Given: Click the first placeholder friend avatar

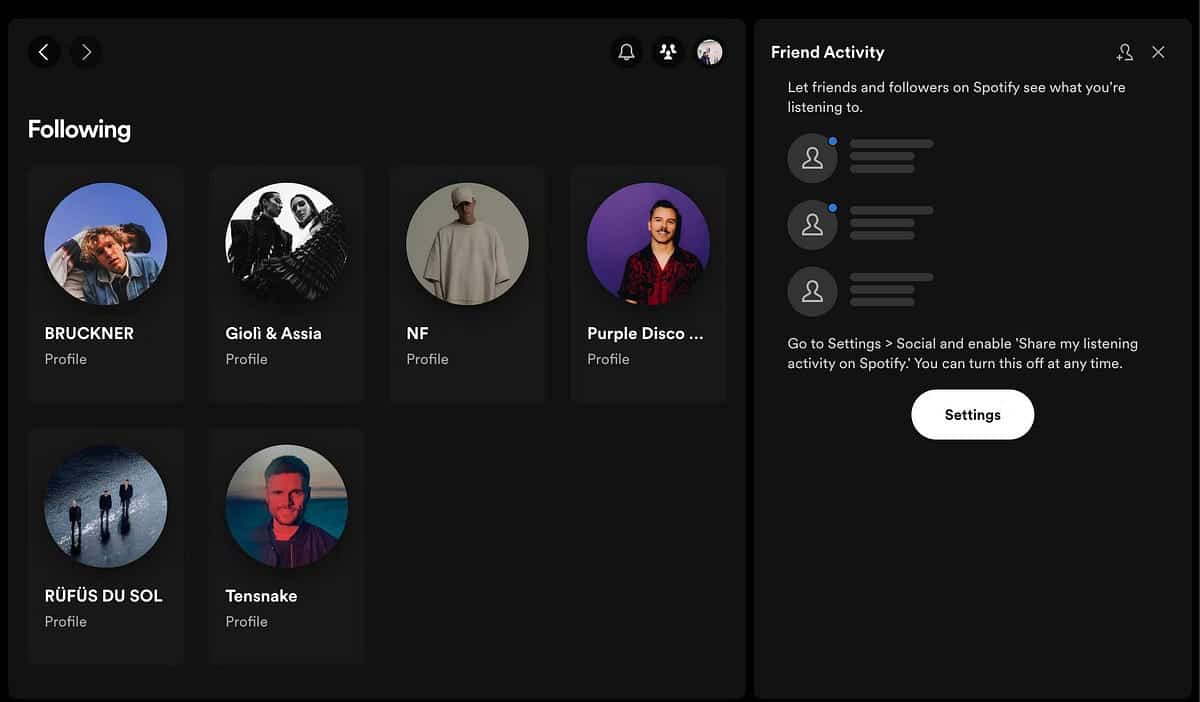Looking at the screenshot, I should pos(812,157).
